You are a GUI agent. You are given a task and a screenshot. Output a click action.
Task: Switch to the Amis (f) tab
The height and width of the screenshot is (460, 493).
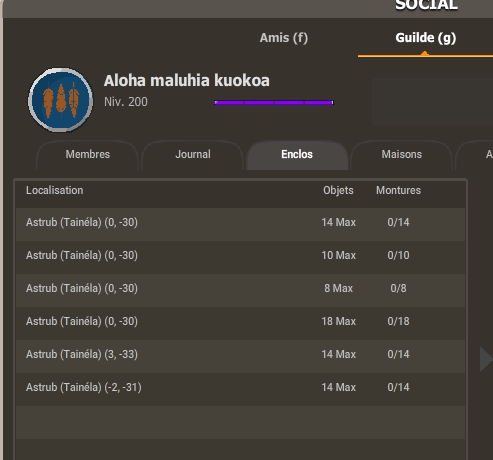coord(284,38)
